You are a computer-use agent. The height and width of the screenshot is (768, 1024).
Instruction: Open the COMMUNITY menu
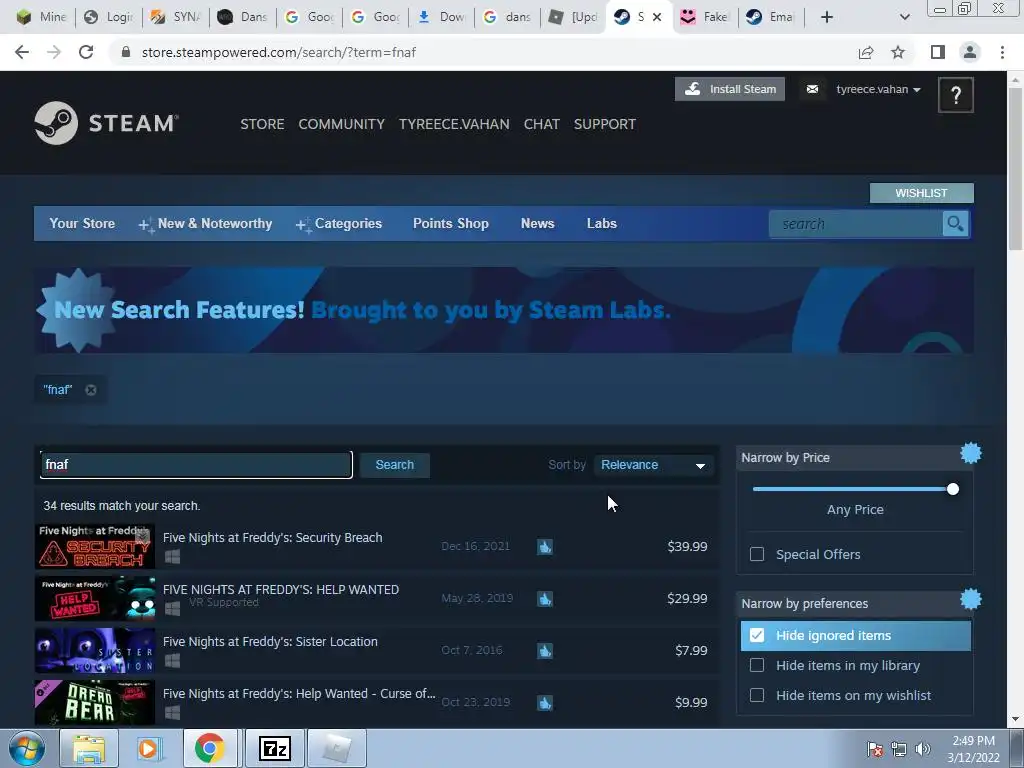[x=342, y=124]
